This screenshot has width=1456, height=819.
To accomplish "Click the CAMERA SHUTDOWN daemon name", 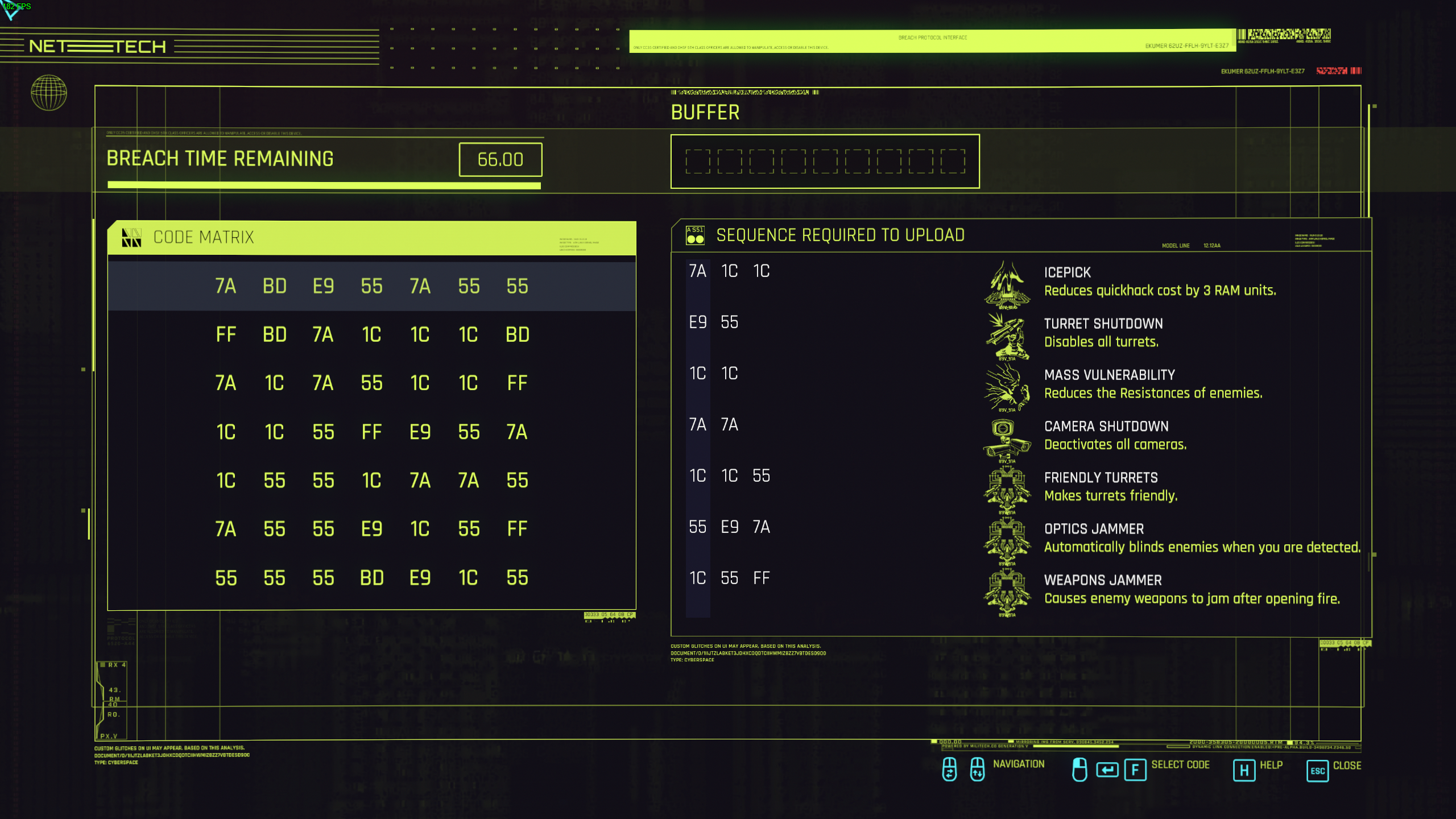I will click(1106, 426).
